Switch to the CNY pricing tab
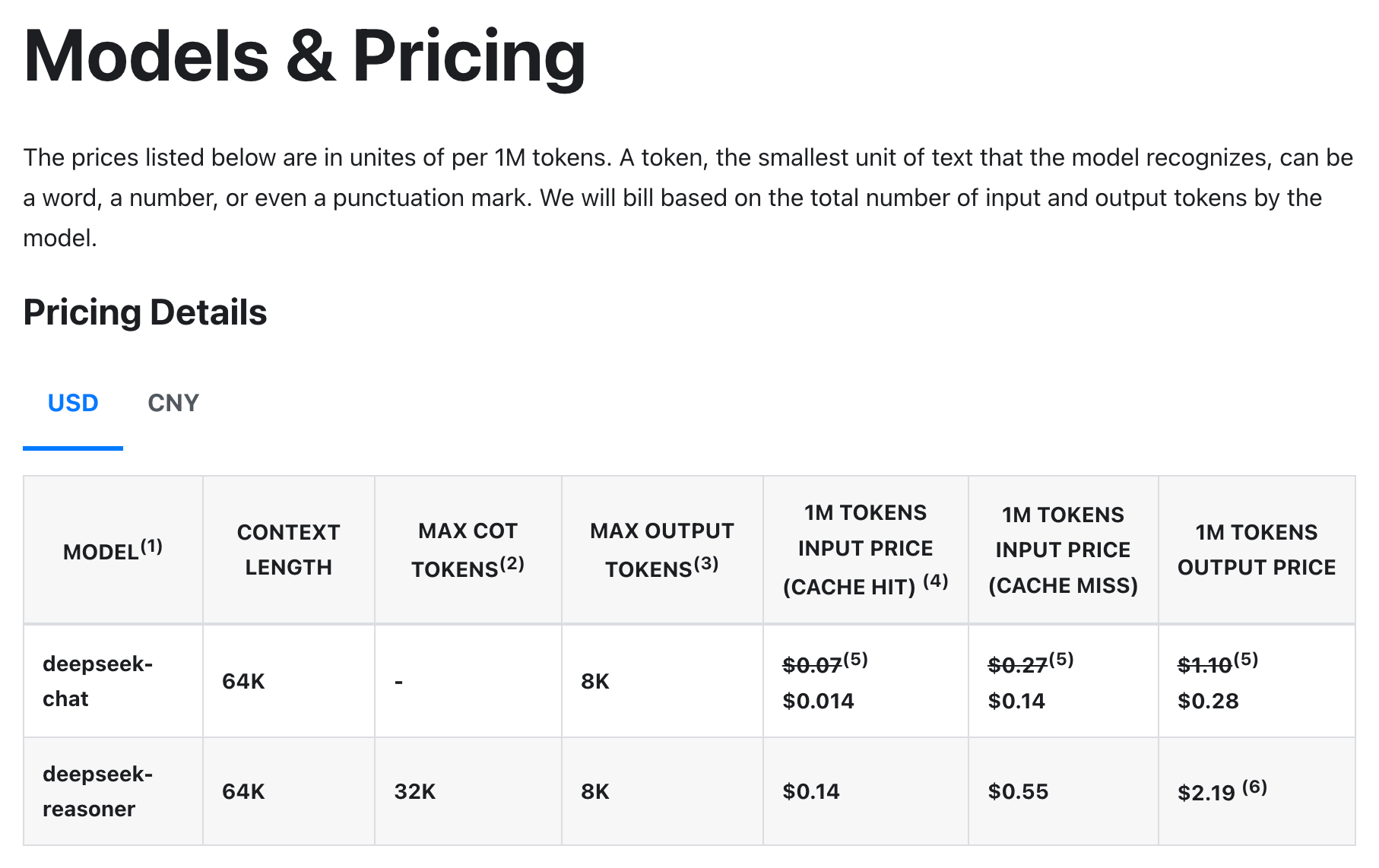 coord(173,403)
